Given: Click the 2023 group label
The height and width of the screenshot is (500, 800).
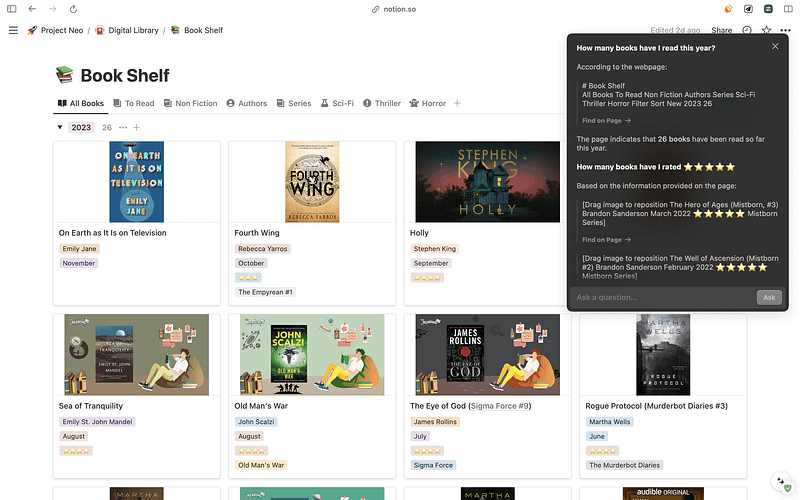Looking at the screenshot, I should point(81,128).
